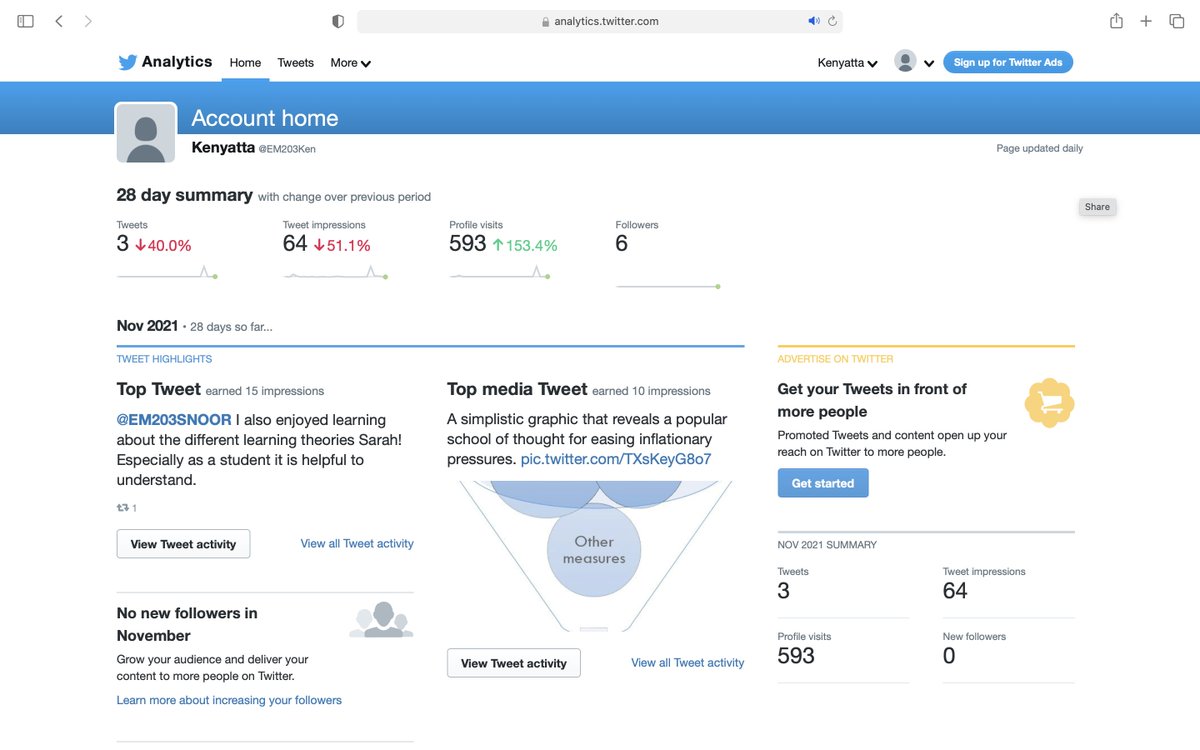The height and width of the screenshot is (750, 1200).
Task: Click the Account home heading
Action: [265, 118]
